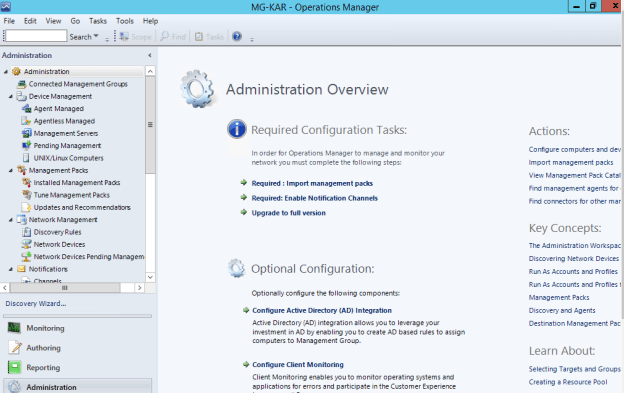The image size is (624, 393).
Task: Open Required: Enable Notification Channels link
Action: point(314,198)
